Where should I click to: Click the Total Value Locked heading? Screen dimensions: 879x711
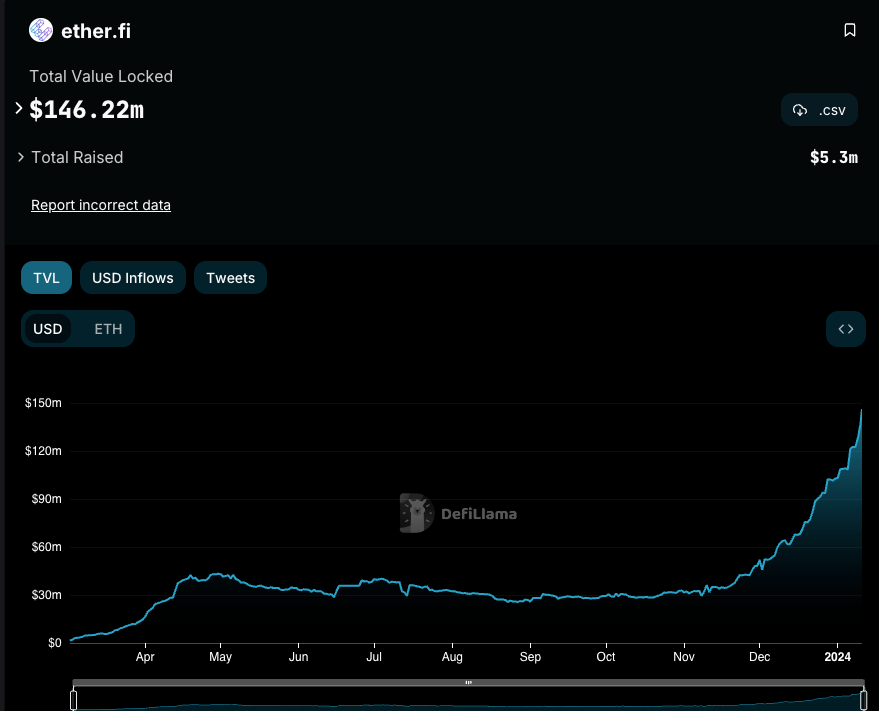[101, 76]
